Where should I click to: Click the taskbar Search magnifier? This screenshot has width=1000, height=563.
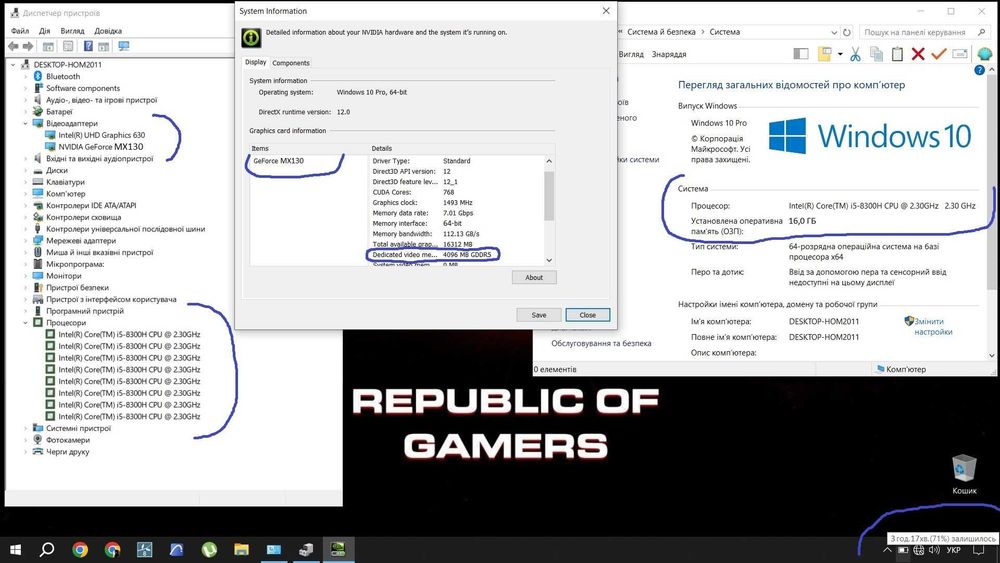[47, 550]
